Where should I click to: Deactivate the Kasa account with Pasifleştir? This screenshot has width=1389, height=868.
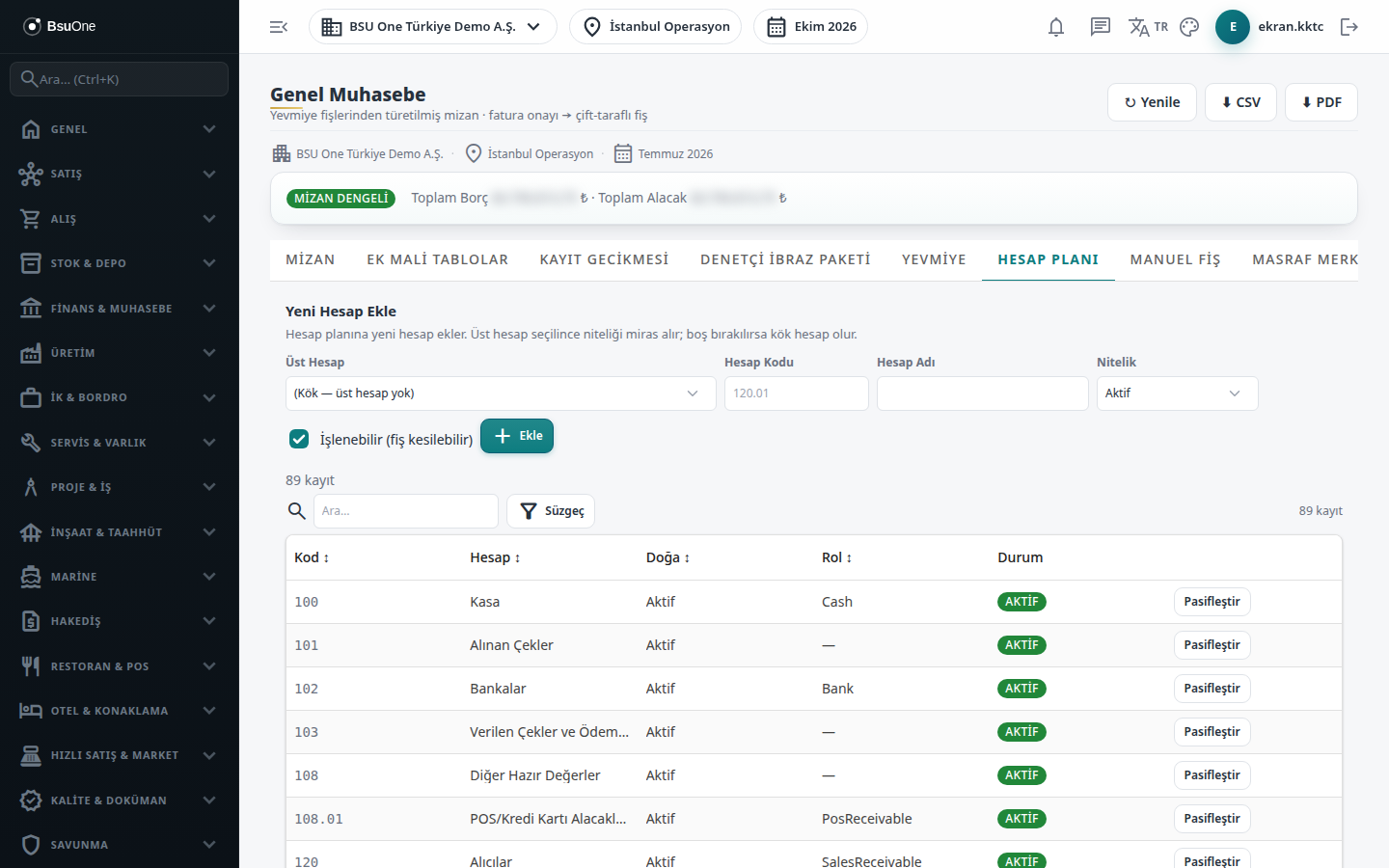coord(1212,602)
